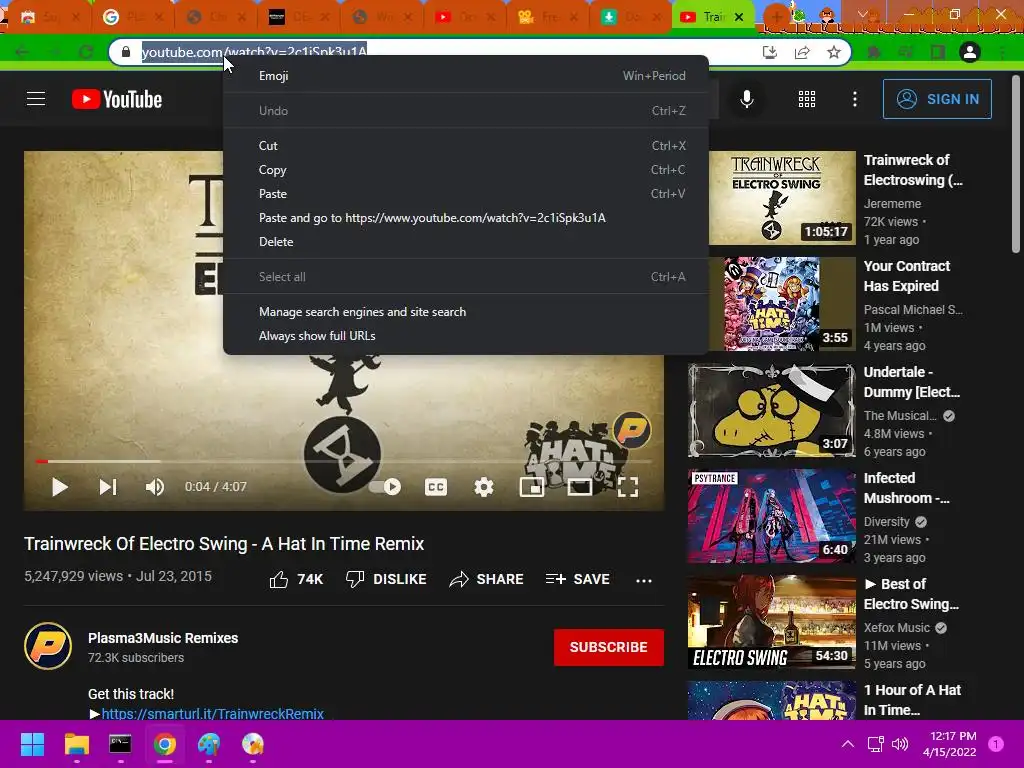Choose Paste and go to youtube link
Image resolution: width=1024 pixels, height=768 pixels.
tap(466, 218)
